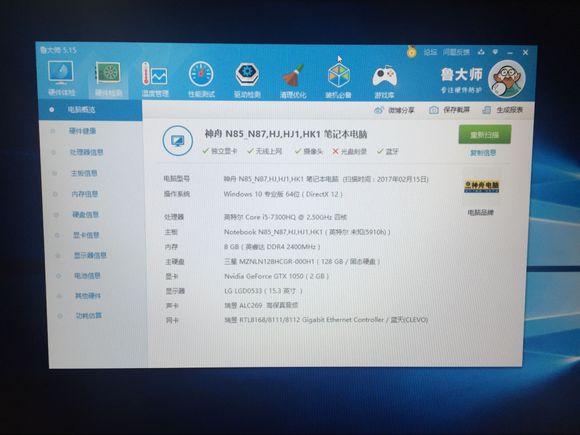Click the 无线上网 checkmark feature
The width and height of the screenshot is (580, 435).
[265, 151]
